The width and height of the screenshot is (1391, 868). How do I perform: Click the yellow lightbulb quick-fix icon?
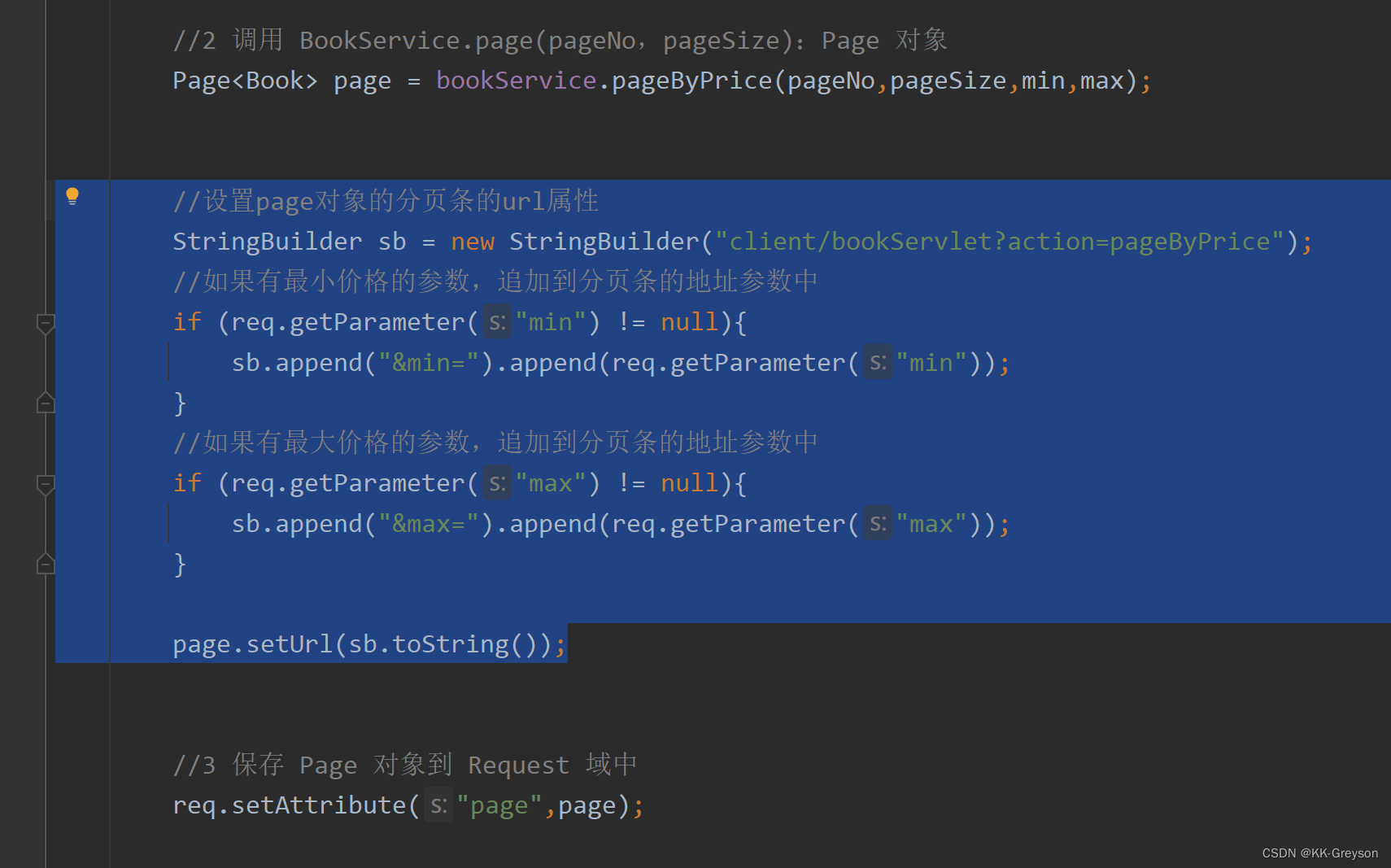tap(72, 196)
